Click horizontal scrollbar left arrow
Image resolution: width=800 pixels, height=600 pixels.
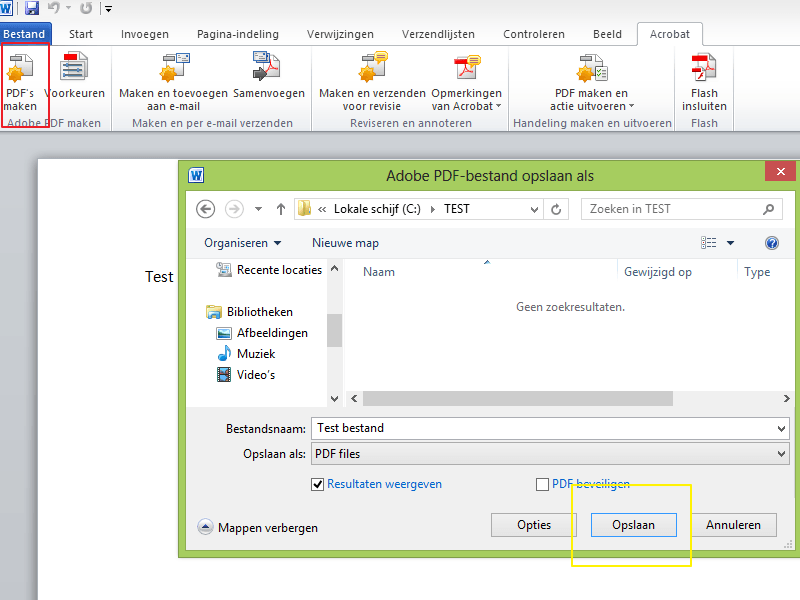tap(354, 398)
